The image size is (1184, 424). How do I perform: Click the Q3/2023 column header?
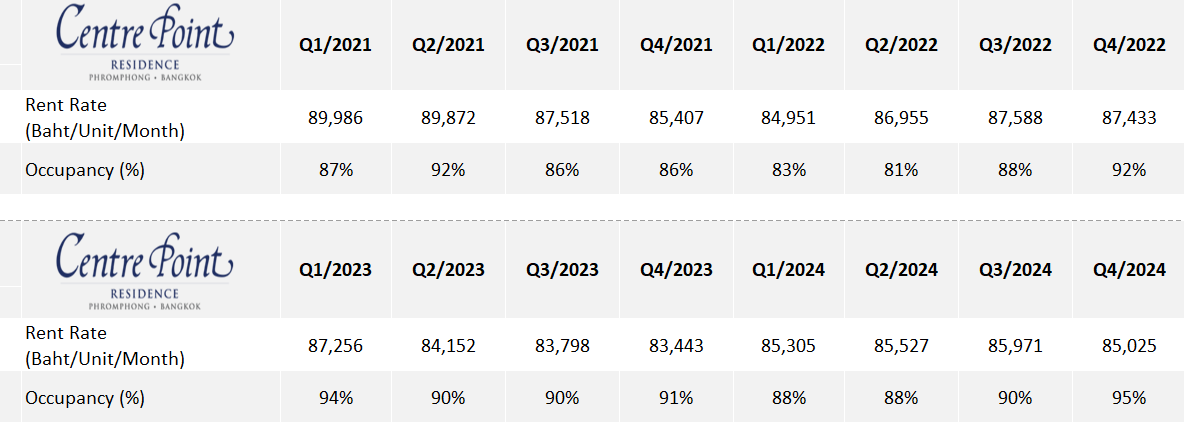tap(563, 269)
